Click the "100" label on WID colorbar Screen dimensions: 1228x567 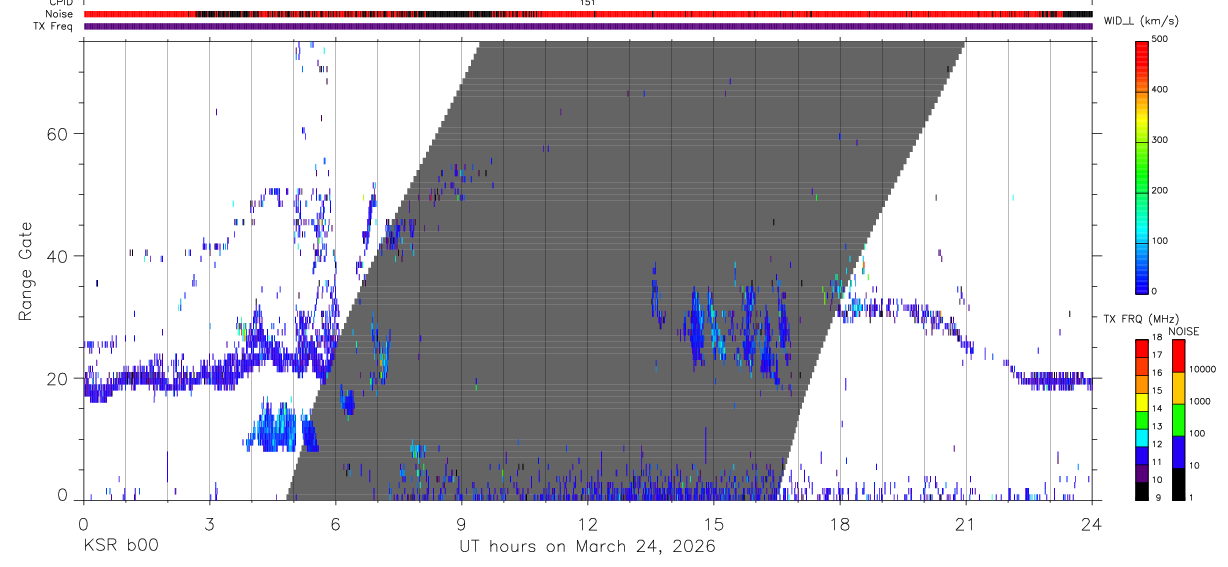pyautogui.click(x=1160, y=241)
